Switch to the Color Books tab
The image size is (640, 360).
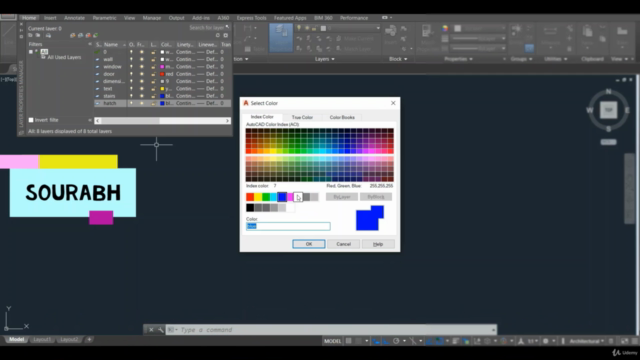tap(342, 117)
